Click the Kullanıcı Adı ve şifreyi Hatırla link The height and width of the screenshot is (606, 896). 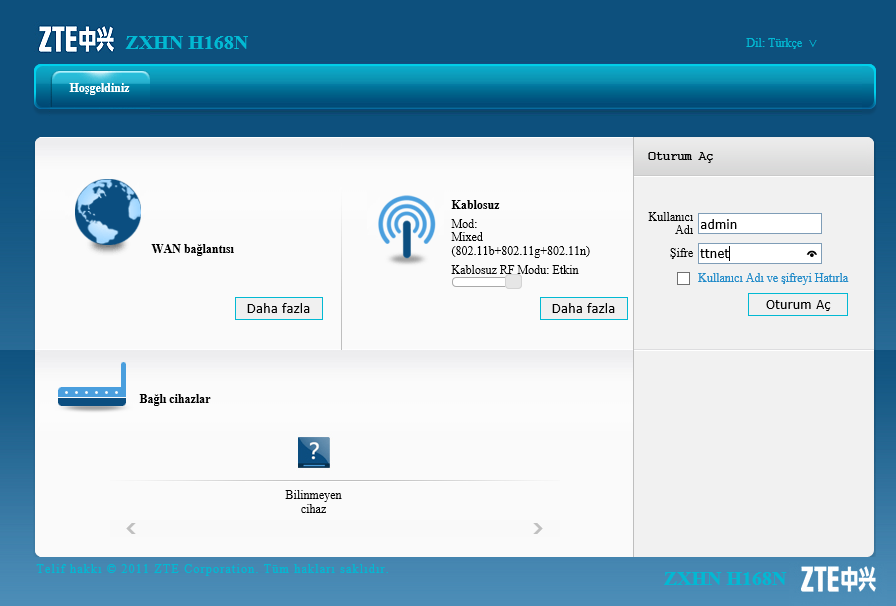tap(773, 278)
